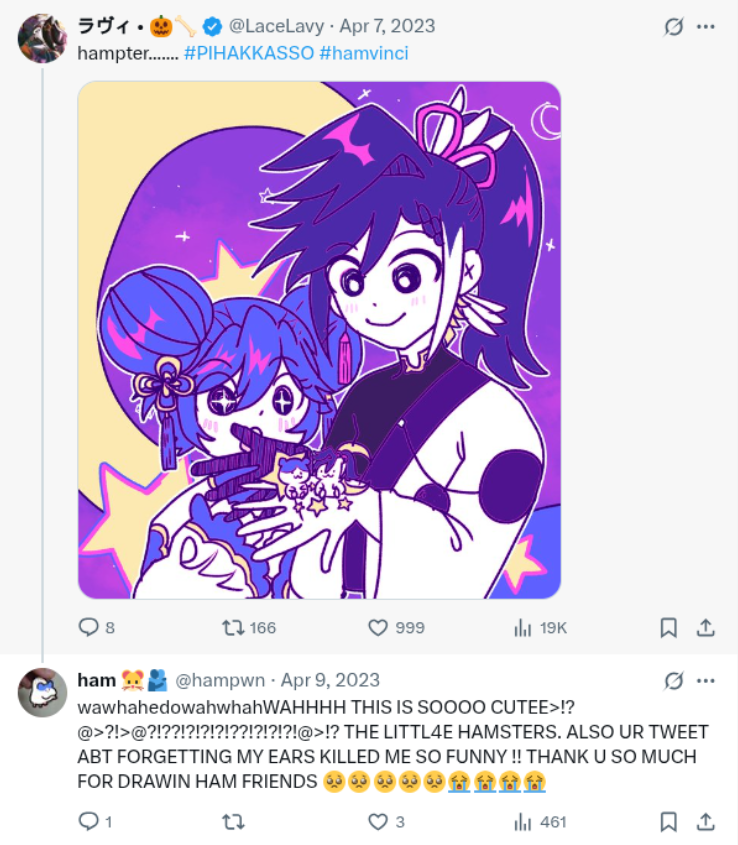This screenshot has width=738, height=845.
Task: Bookmark LaceLavy's artwork tweet
Action: tap(668, 627)
